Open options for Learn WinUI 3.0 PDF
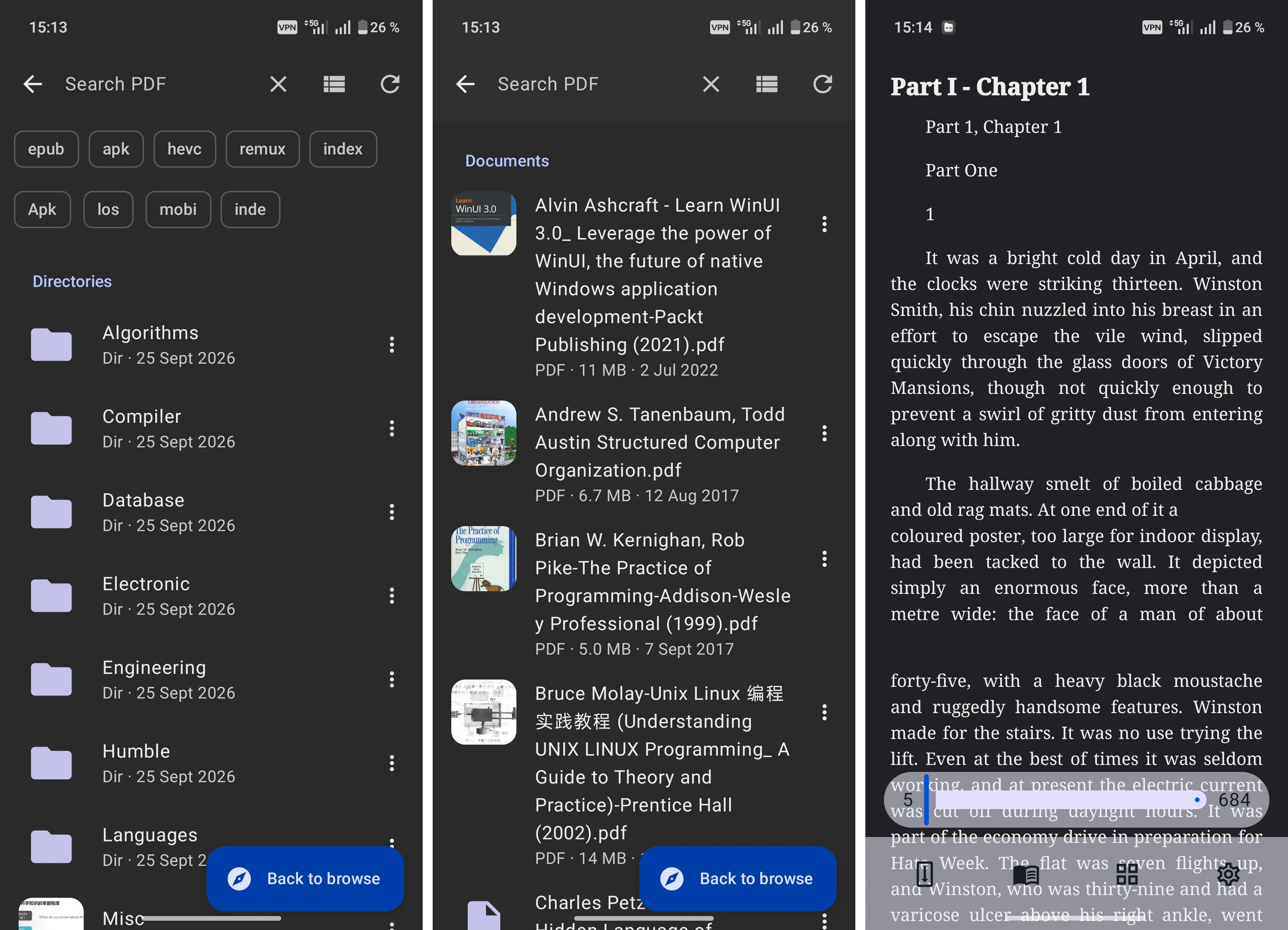The height and width of the screenshot is (930, 1288). coord(824,224)
